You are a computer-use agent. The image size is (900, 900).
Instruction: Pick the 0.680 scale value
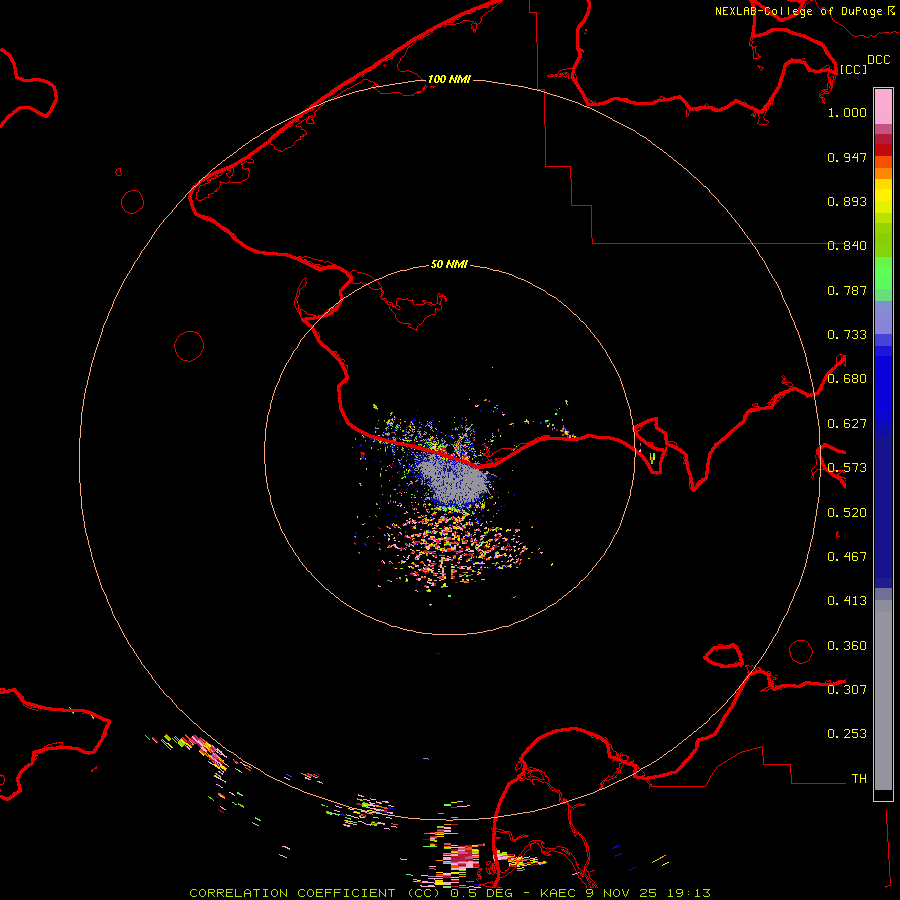pos(847,379)
